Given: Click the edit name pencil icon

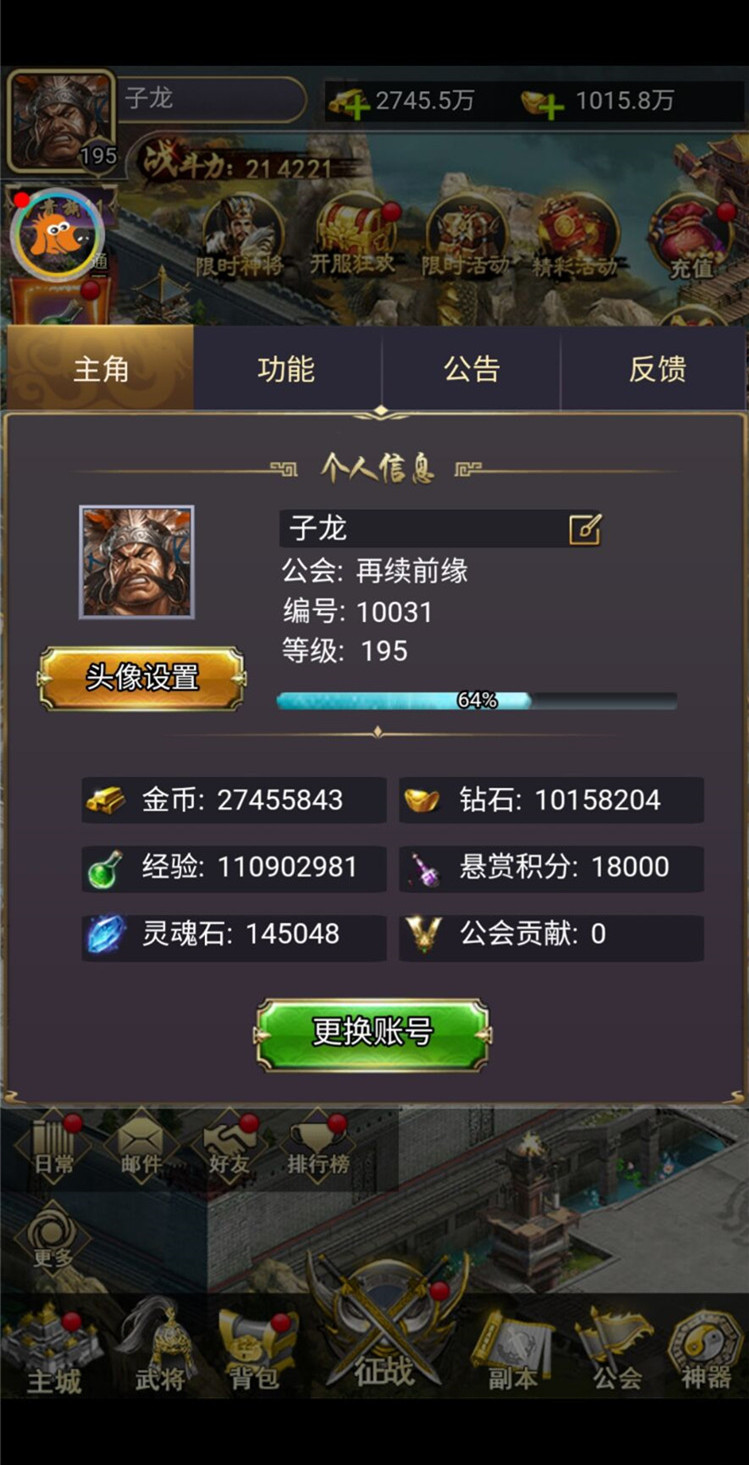Looking at the screenshot, I should click(585, 529).
